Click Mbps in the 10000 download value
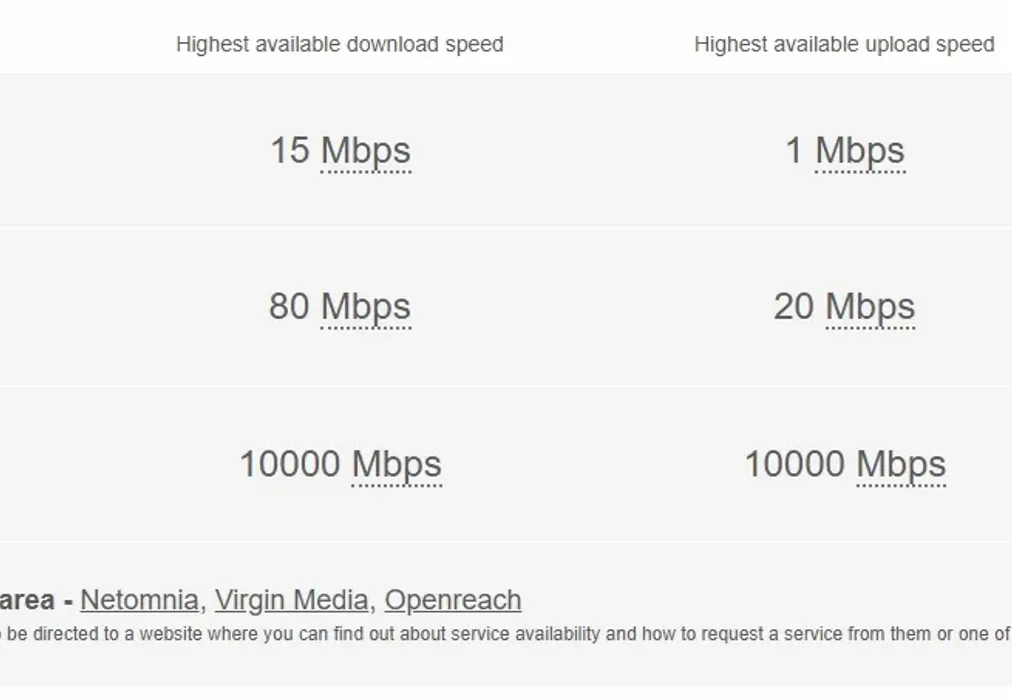This screenshot has width=1012, height=700. pyautogui.click(x=397, y=465)
